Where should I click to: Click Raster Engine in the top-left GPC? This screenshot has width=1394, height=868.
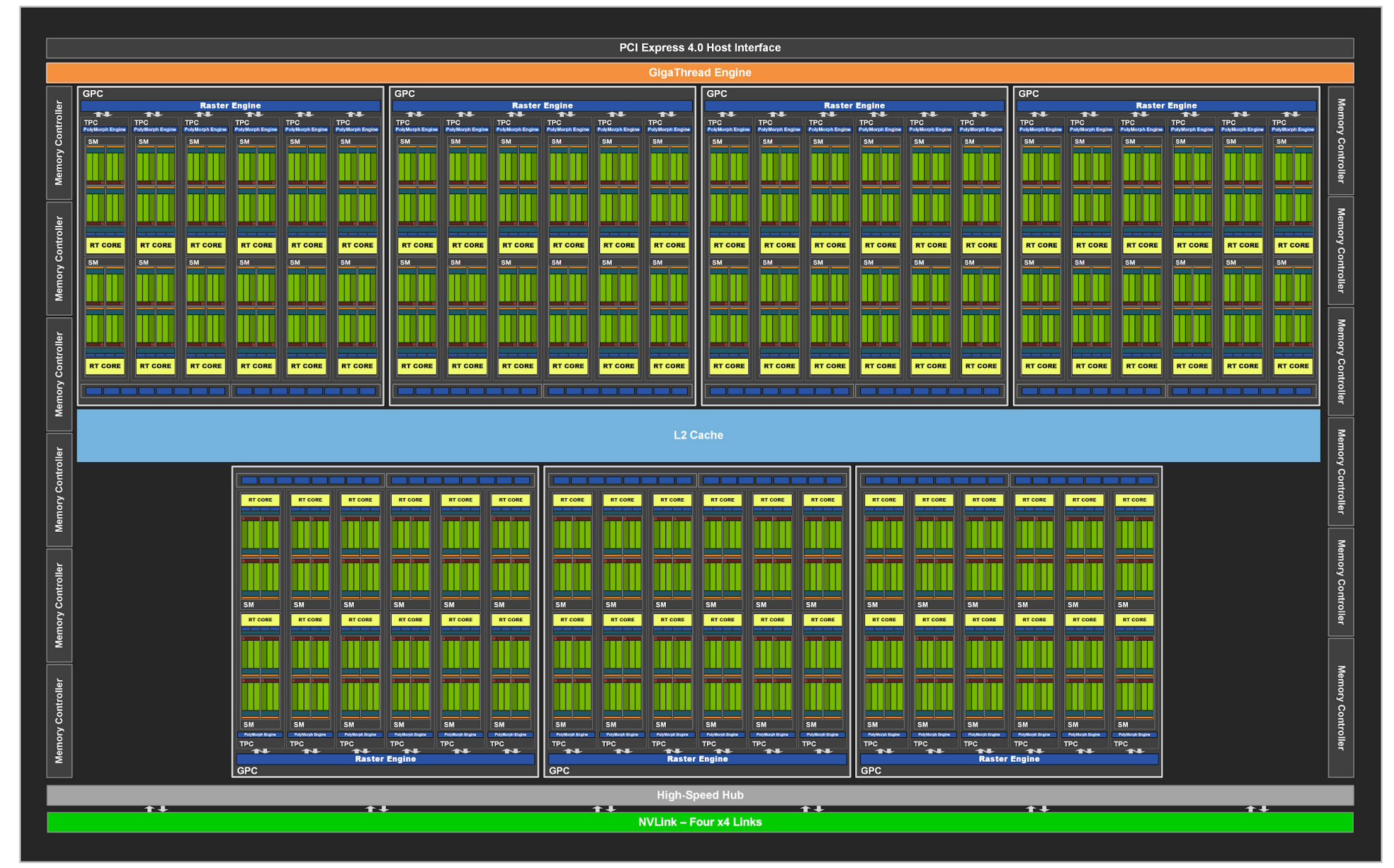[x=230, y=106]
